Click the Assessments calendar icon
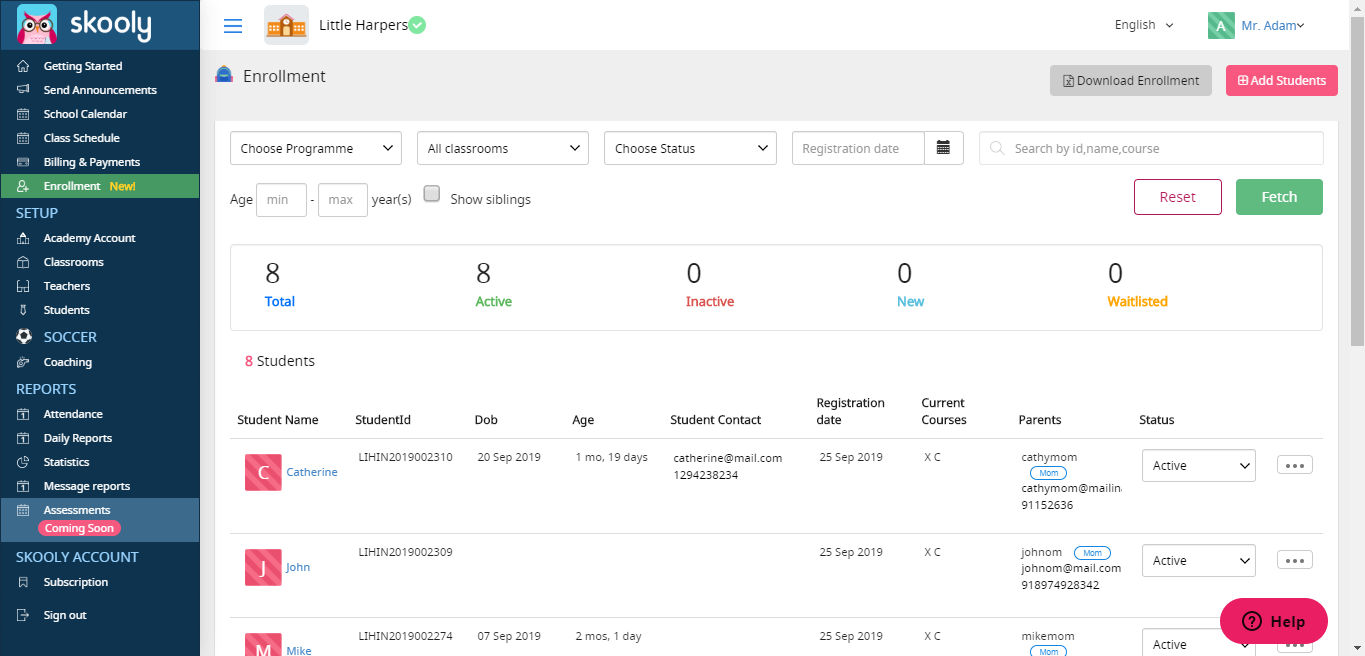The height and width of the screenshot is (656, 1365). [x=23, y=510]
